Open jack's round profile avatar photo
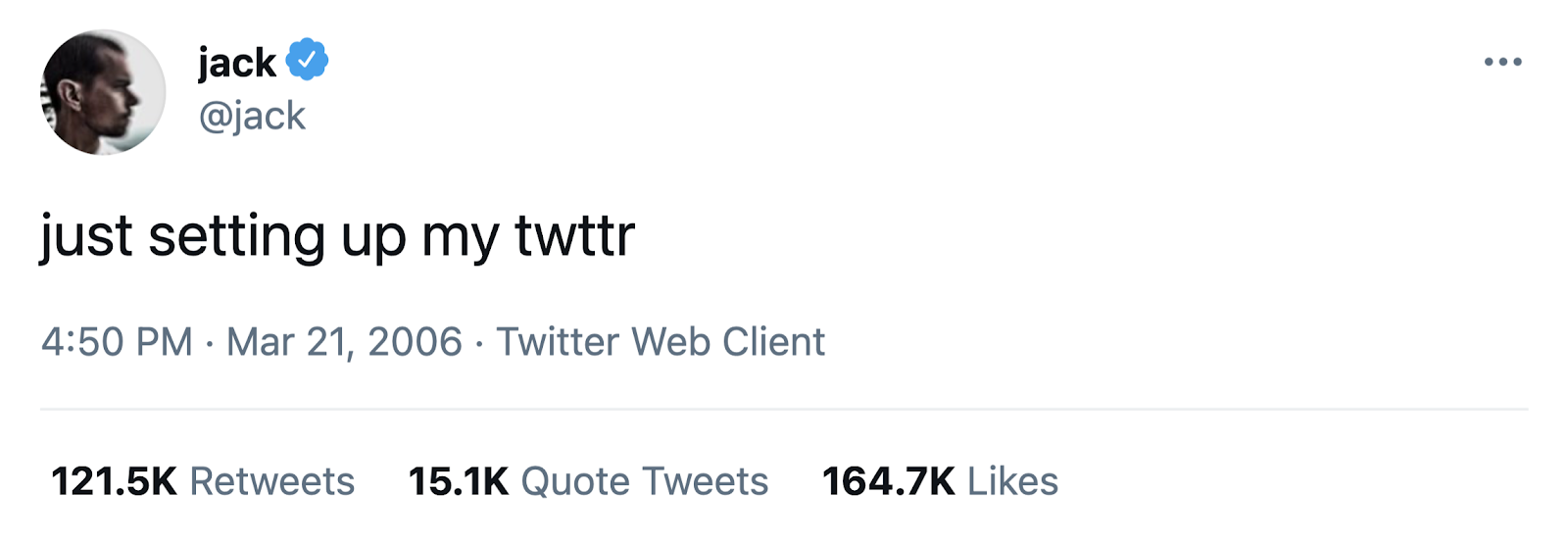1568x544 pixels. [103, 92]
